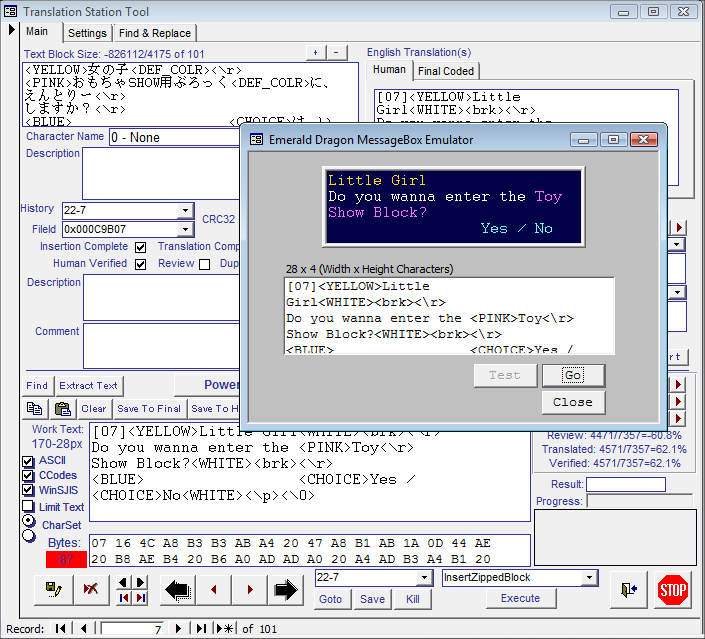Go to last record in the record navigator
Image resolution: width=705 pixels, height=639 pixels.
[x=201, y=629]
